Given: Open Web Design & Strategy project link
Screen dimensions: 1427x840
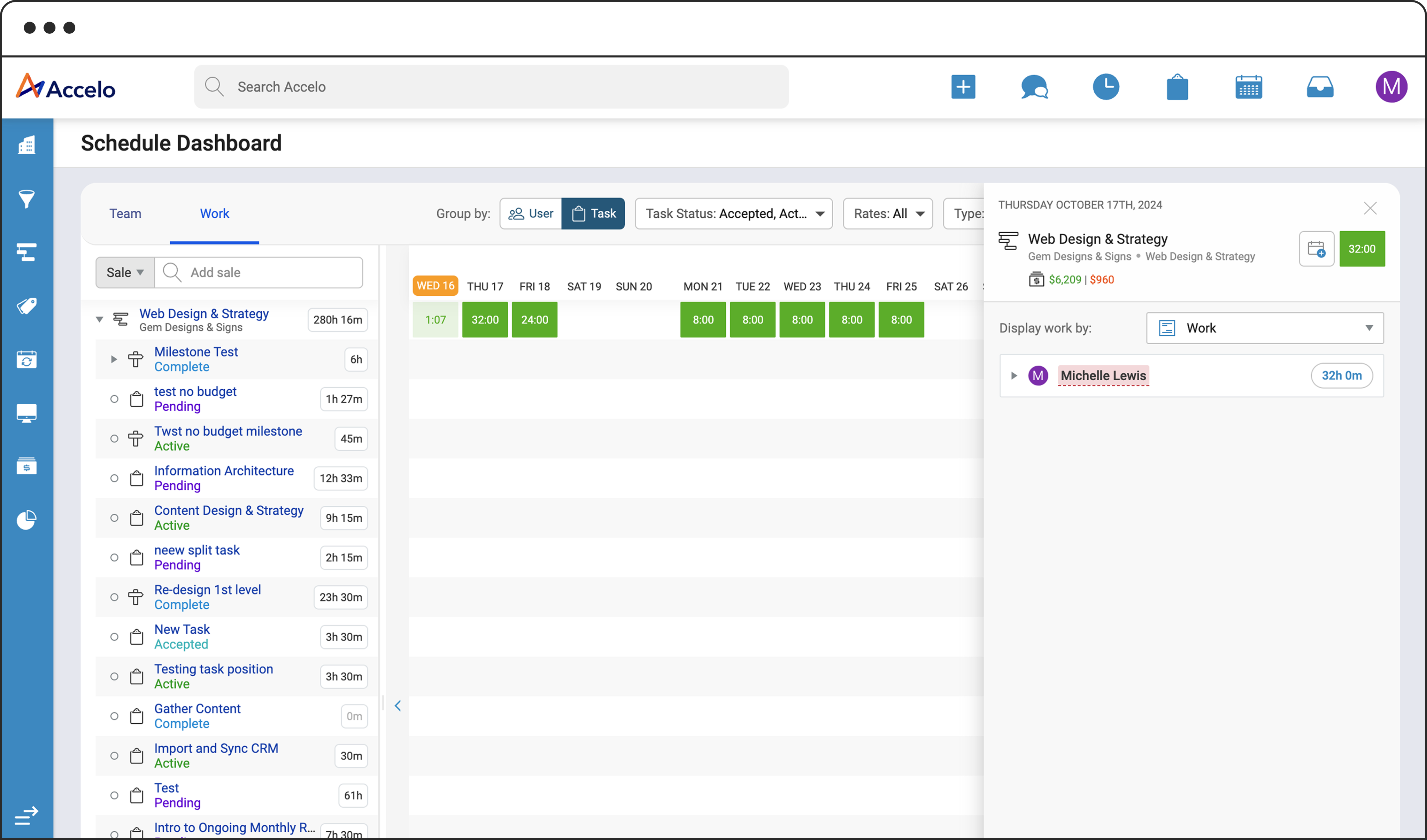Looking at the screenshot, I should (204, 313).
